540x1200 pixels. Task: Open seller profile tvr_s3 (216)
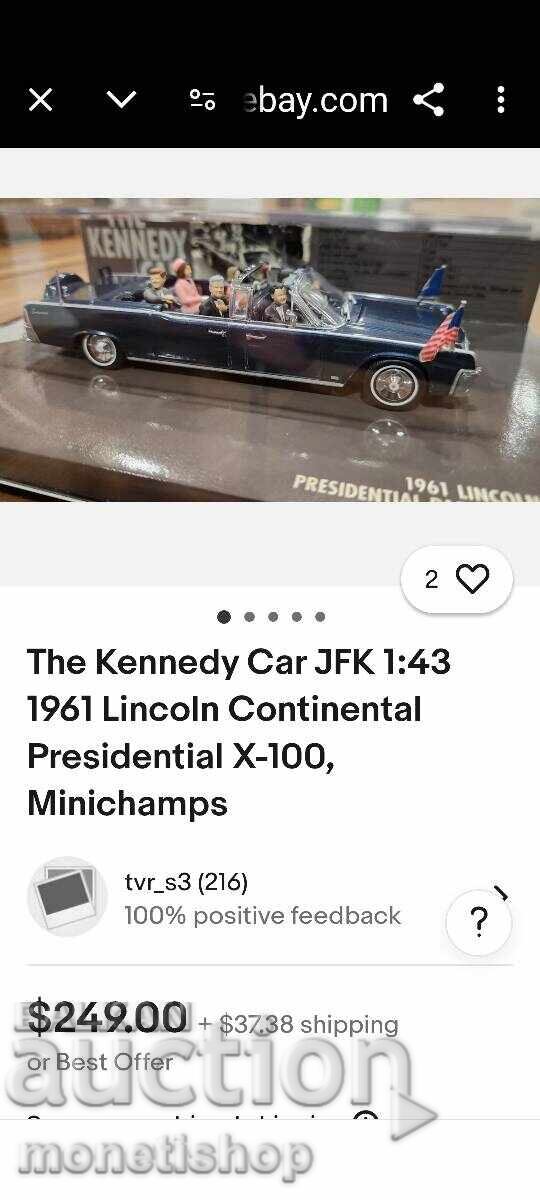pos(186,882)
